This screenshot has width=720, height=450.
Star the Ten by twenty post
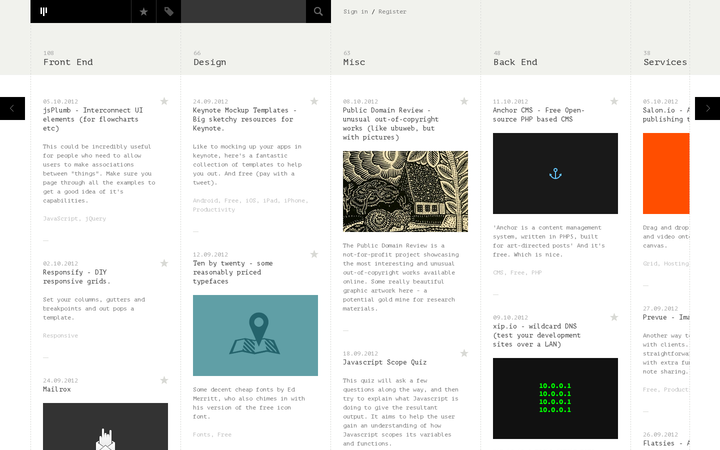click(314, 254)
